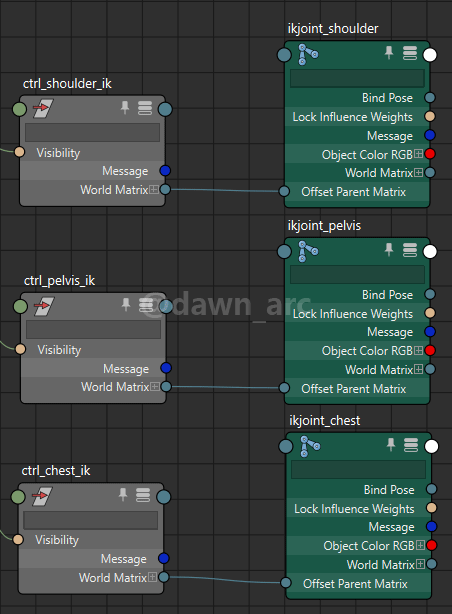Image resolution: width=452 pixels, height=614 pixels.
Task: Click the joint icon on ikjoint_chest node
Action: click(310, 446)
